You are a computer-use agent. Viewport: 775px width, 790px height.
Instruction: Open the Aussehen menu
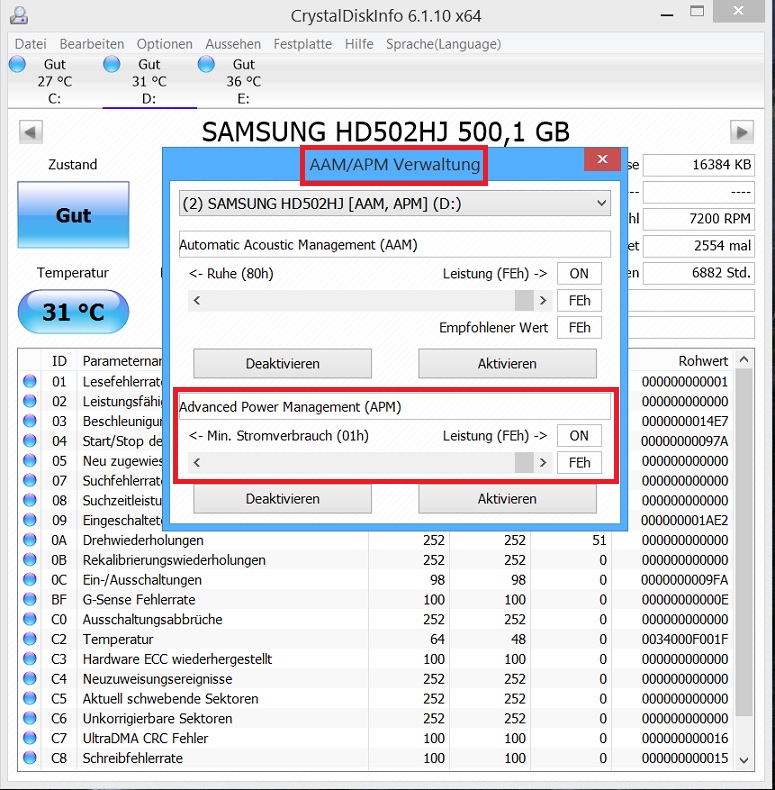point(233,44)
